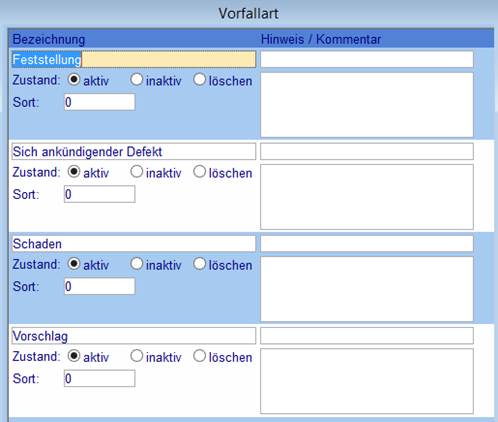
Task: Click the single-line Hinweis field beside Vorschlag
Action: (367, 336)
